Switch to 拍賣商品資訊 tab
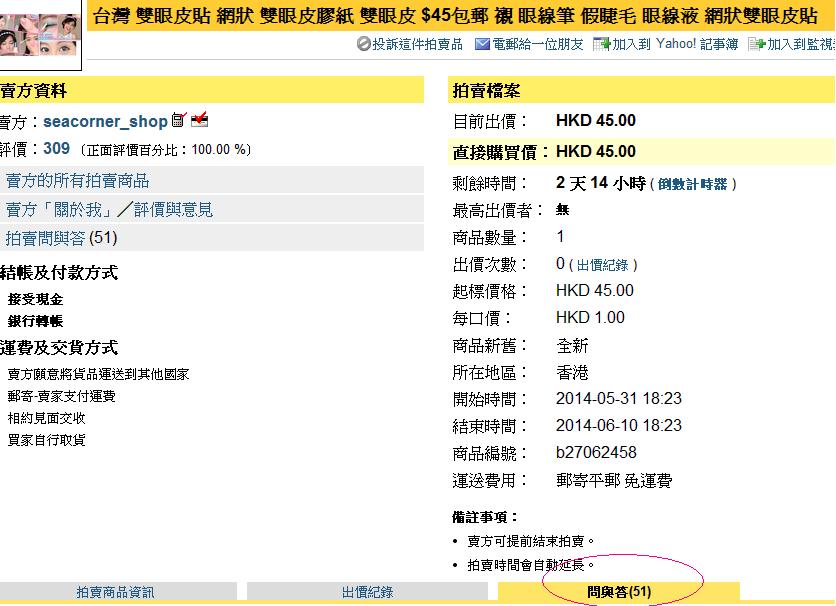 [x=115, y=592]
